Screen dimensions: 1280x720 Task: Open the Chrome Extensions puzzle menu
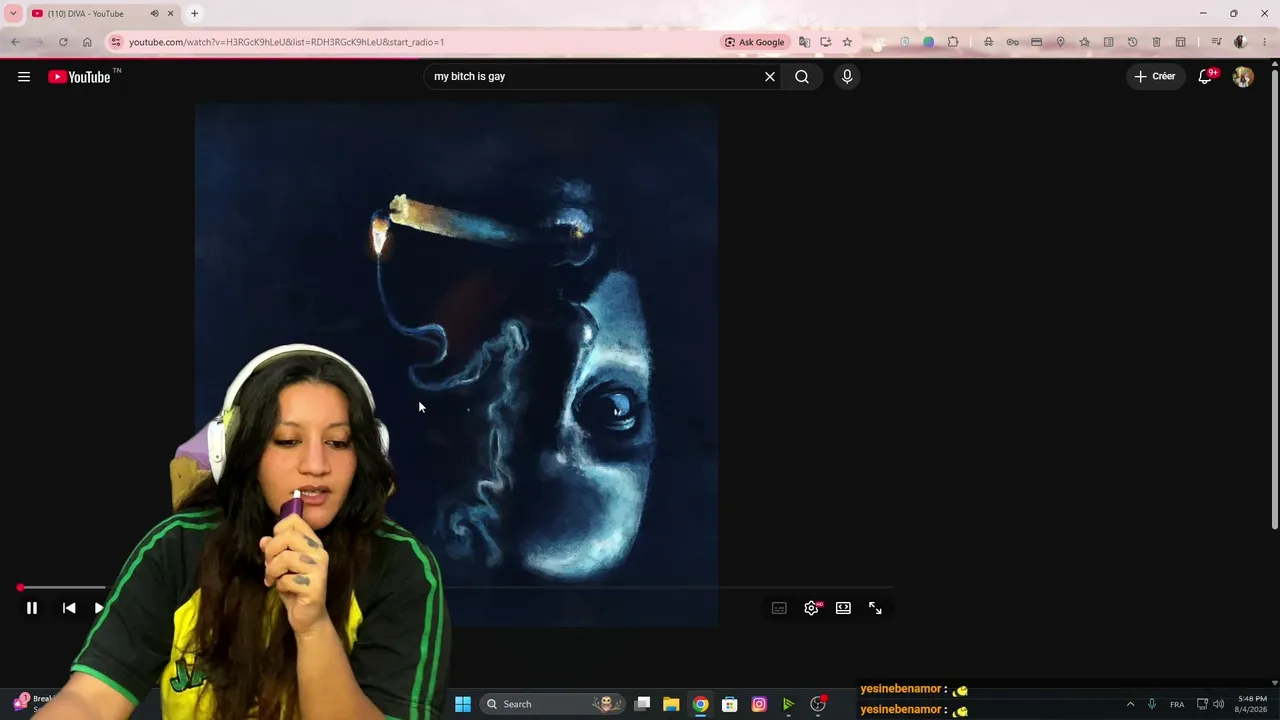point(953,42)
